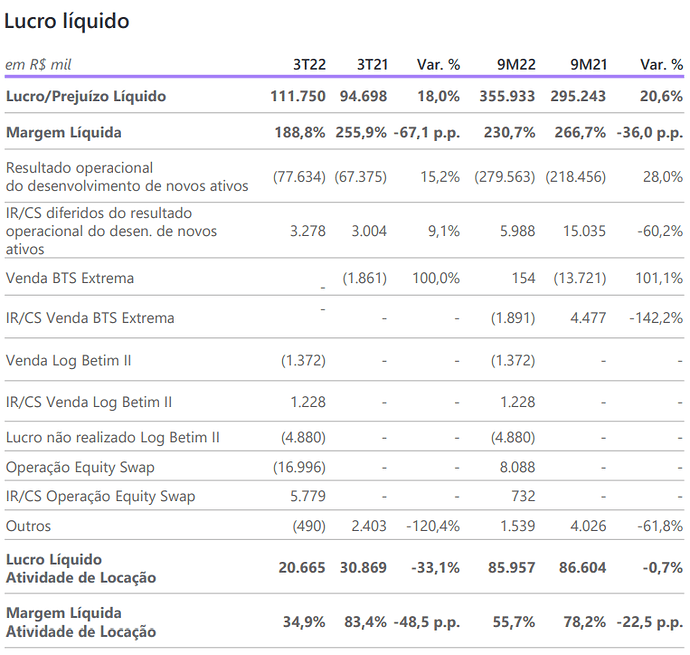Select the (16.996) Equity Swap value
The image size is (690, 655).
pyautogui.click(x=299, y=467)
